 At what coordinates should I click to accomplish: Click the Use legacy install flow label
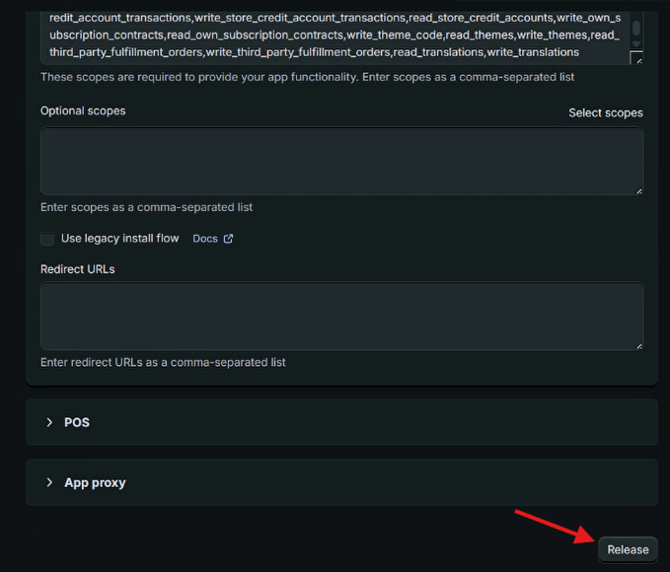[x=120, y=239]
